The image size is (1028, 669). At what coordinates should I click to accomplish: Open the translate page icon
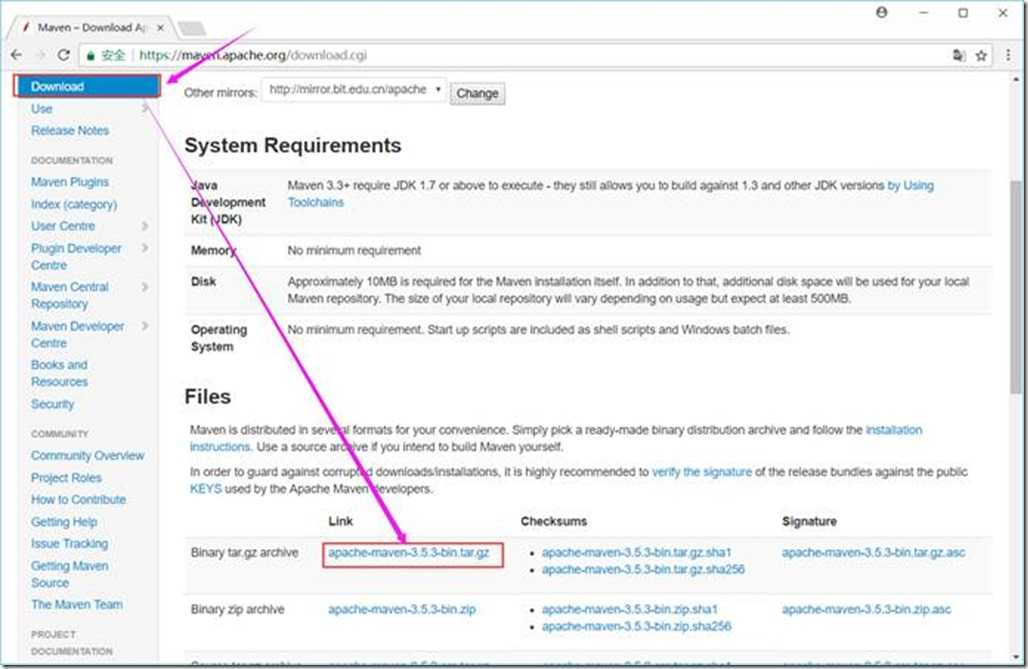coord(959,56)
